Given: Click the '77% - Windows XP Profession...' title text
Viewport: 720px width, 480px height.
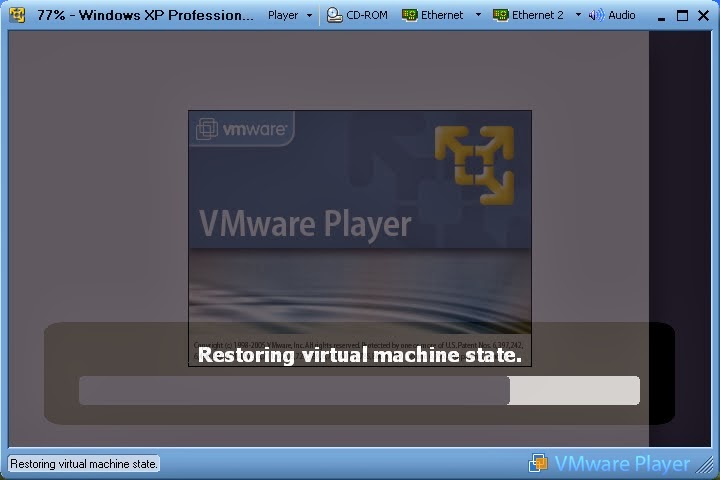Looking at the screenshot, I should pos(145,15).
